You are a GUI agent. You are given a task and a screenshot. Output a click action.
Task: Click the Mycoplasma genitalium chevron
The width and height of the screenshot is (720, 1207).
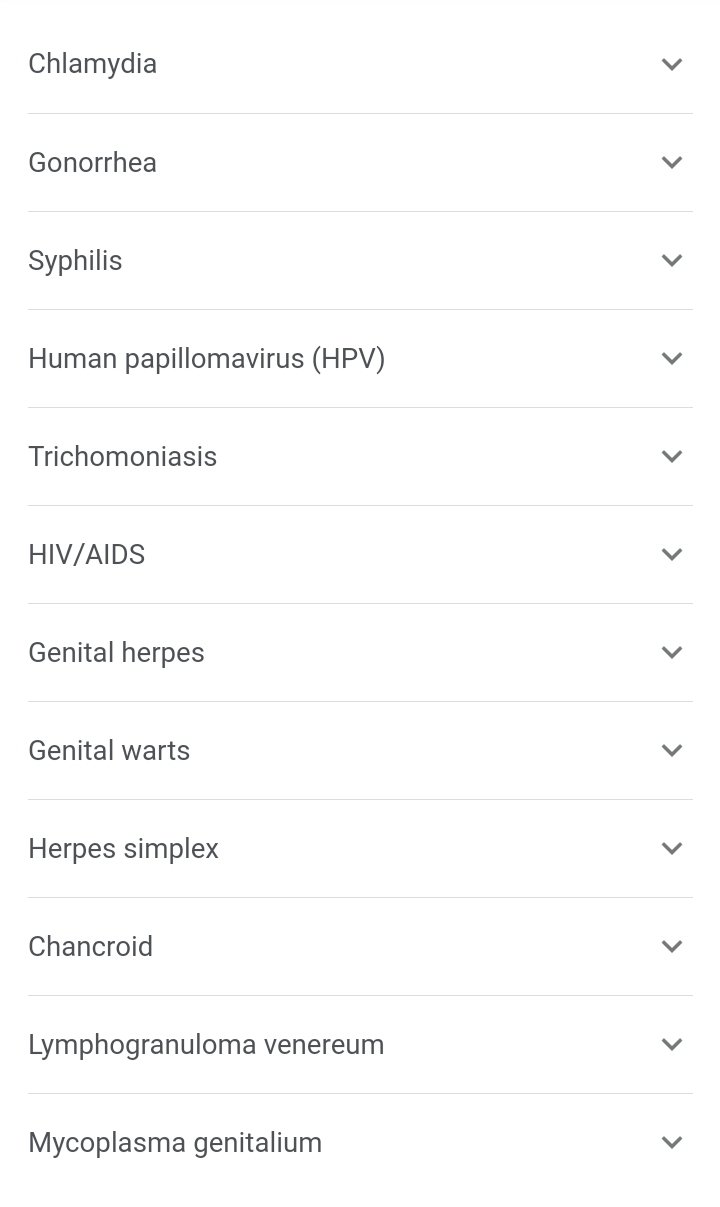tap(672, 1142)
